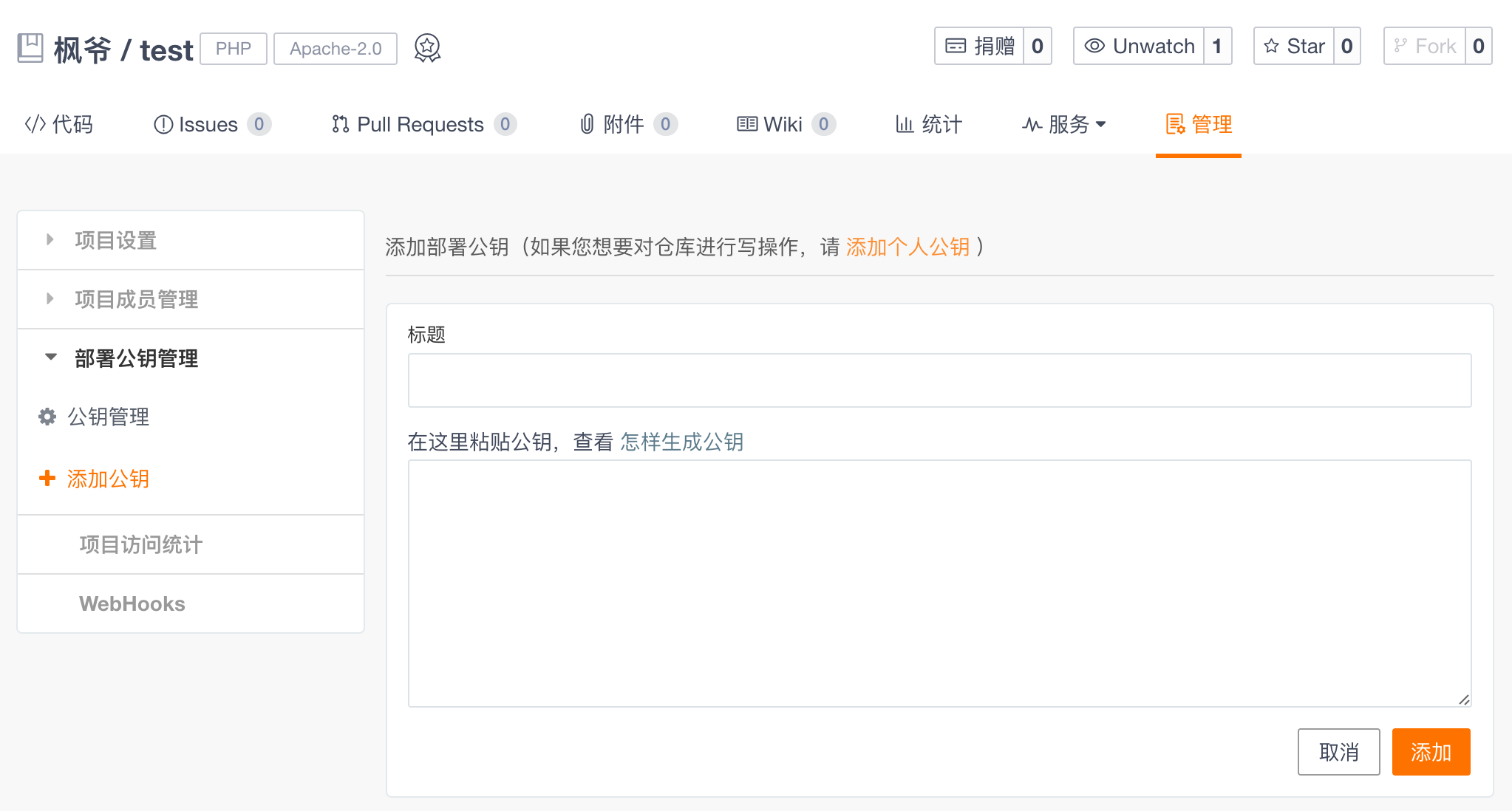Image resolution: width=1512 pixels, height=811 pixels.
Task: Focus the 标题 title input field
Action: [939, 380]
